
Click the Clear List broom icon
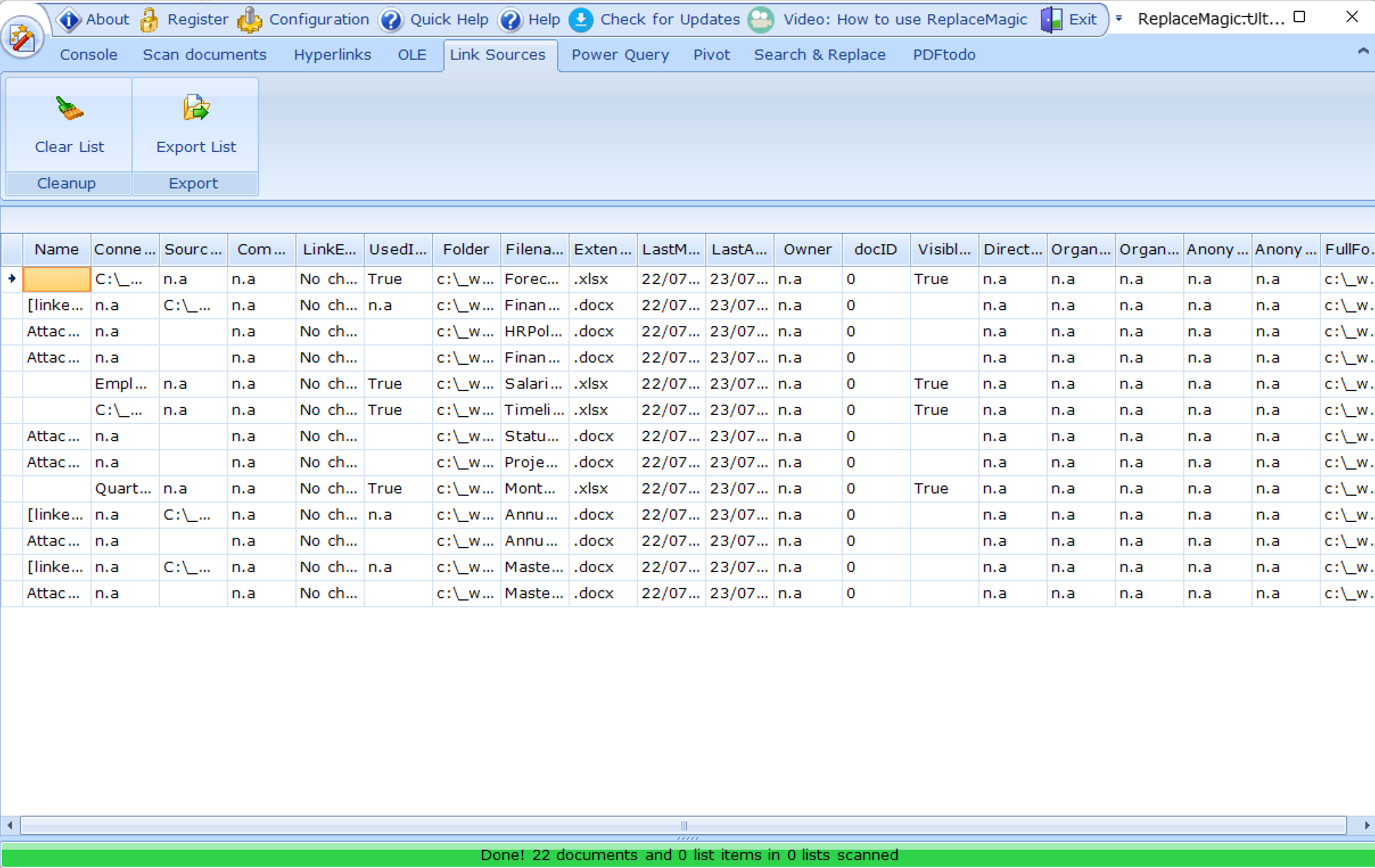pos(69,108)
